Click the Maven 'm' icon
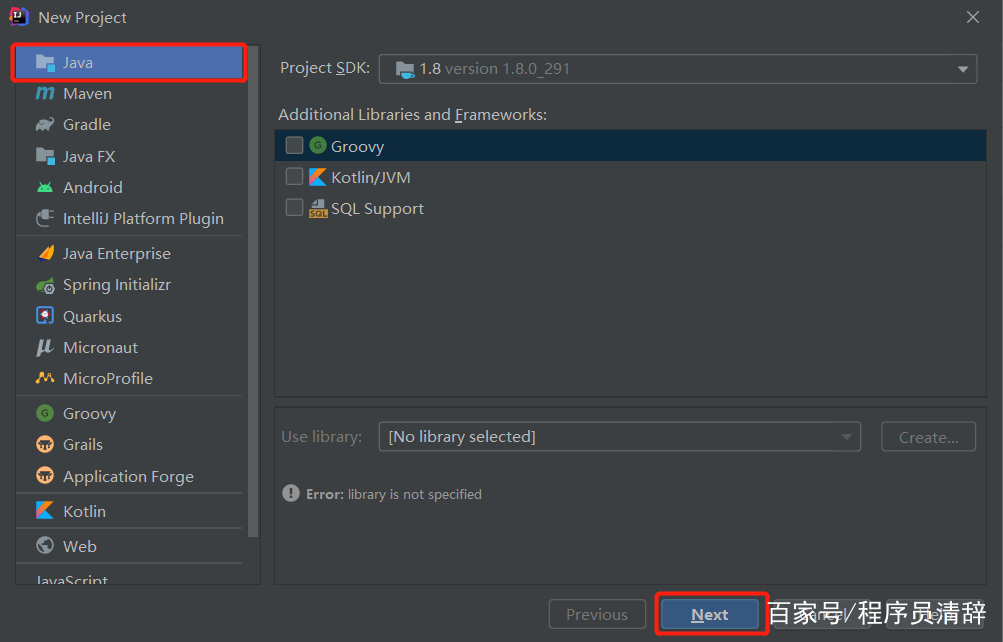Screen dimensions: 1003x642 tap(45, 93)
